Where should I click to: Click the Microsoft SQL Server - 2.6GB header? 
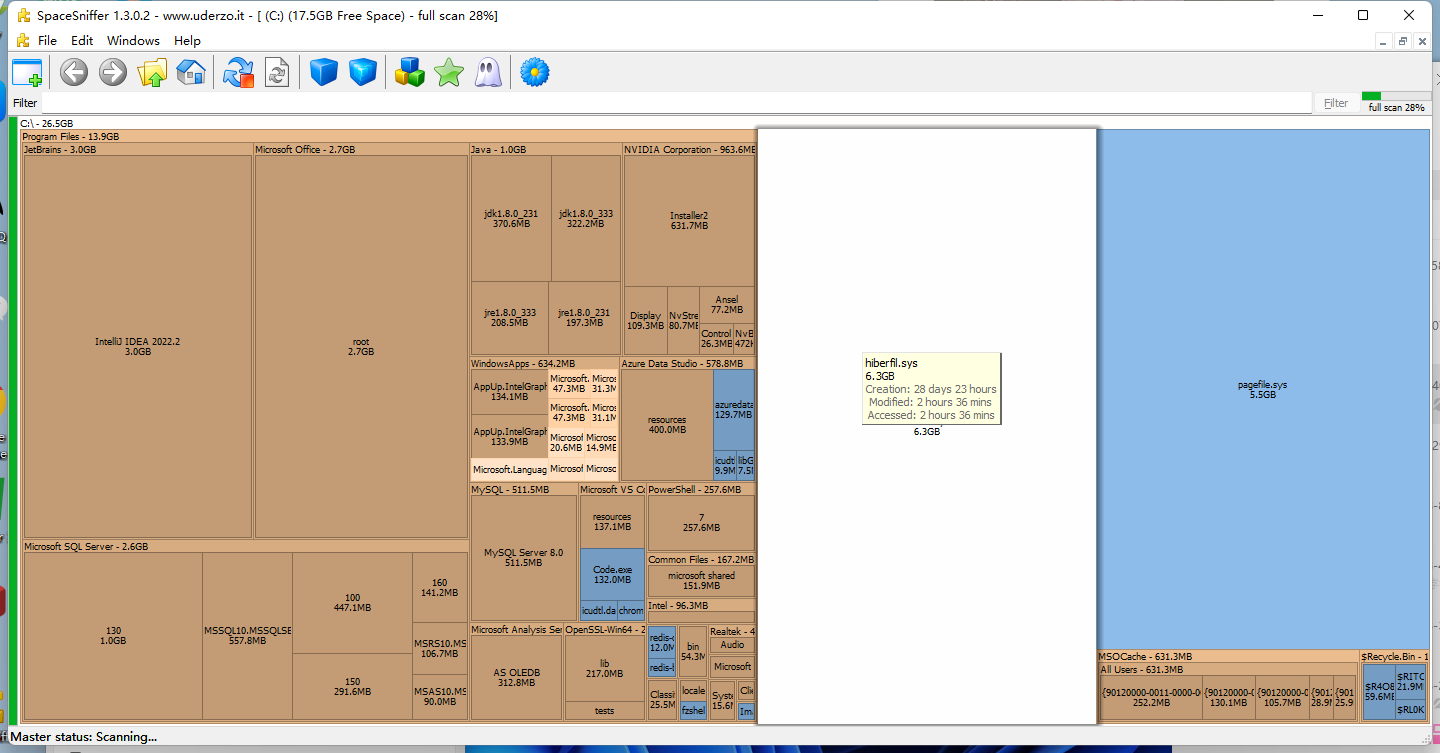[x=245, y=546]
